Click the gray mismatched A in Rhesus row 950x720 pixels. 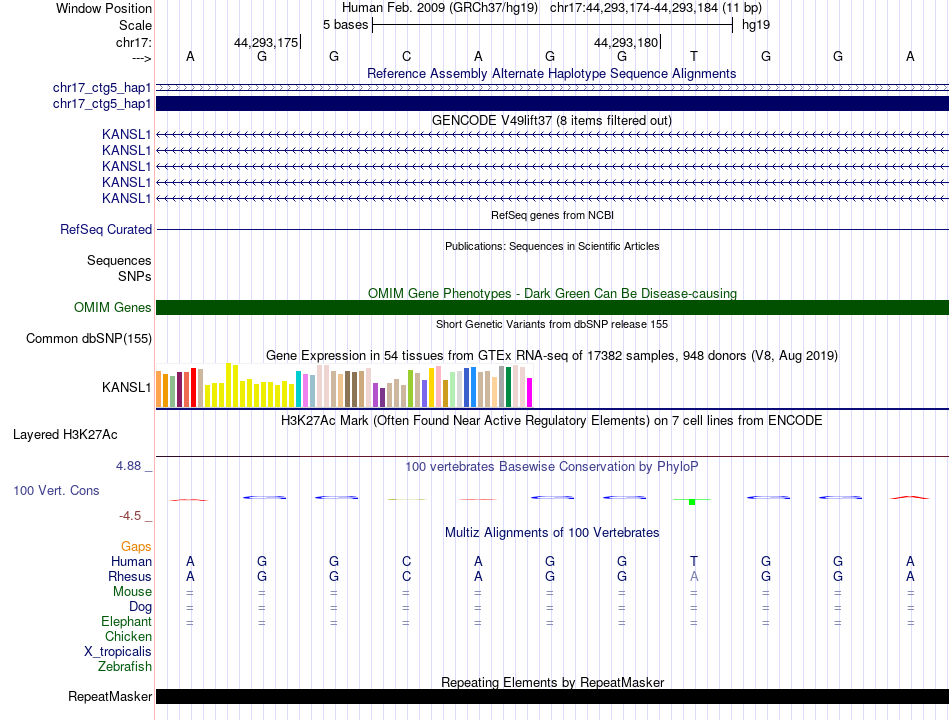(x=694, y=577)
